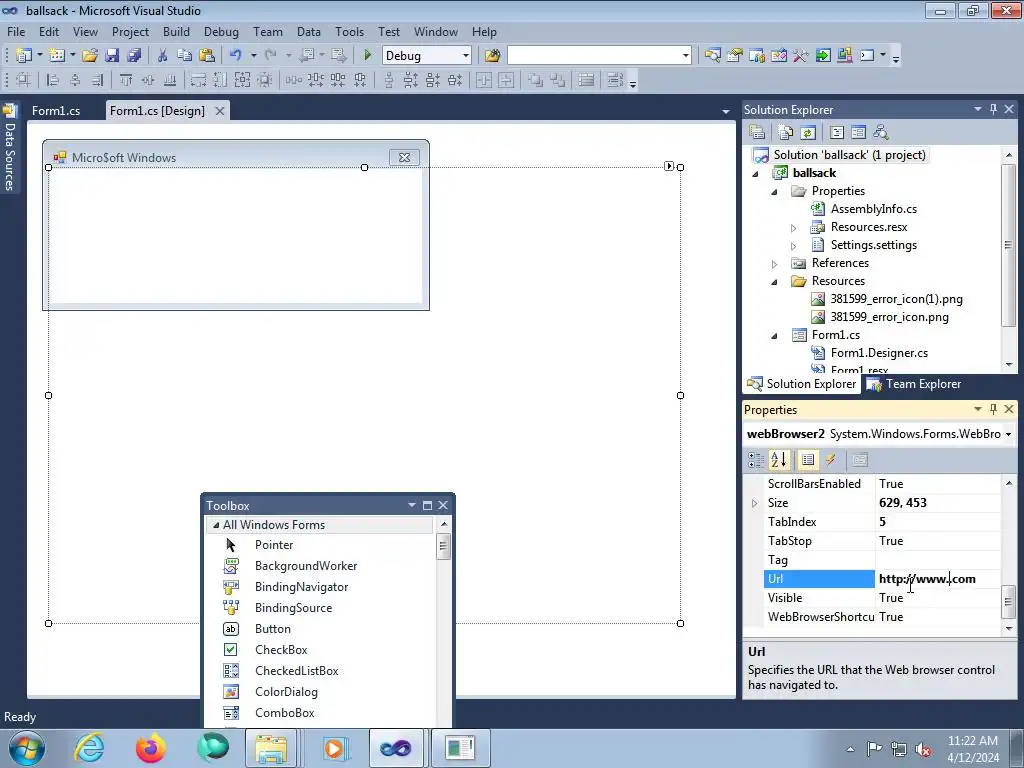Click the Make Same Size icon

coord(242,80)
